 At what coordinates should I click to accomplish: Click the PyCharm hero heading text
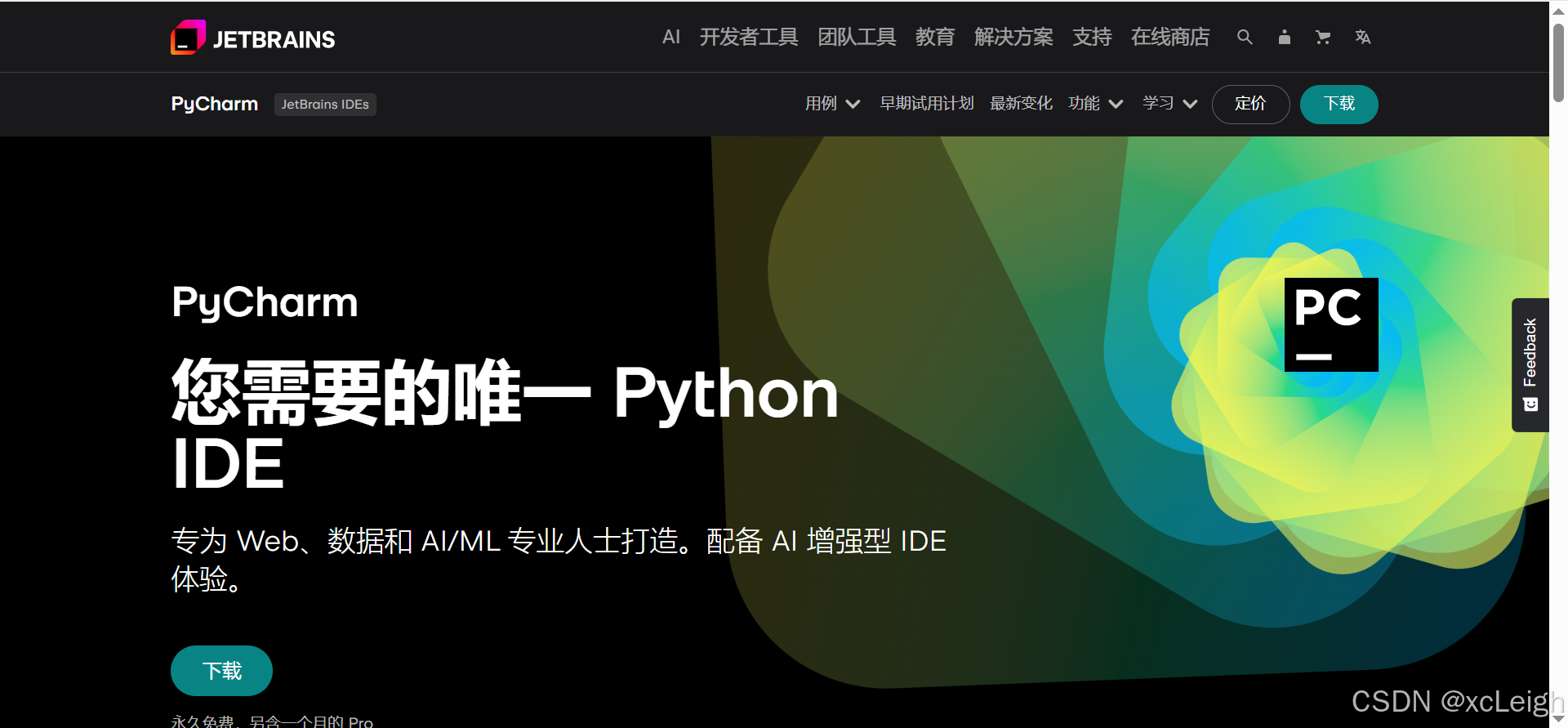point(265,302)
